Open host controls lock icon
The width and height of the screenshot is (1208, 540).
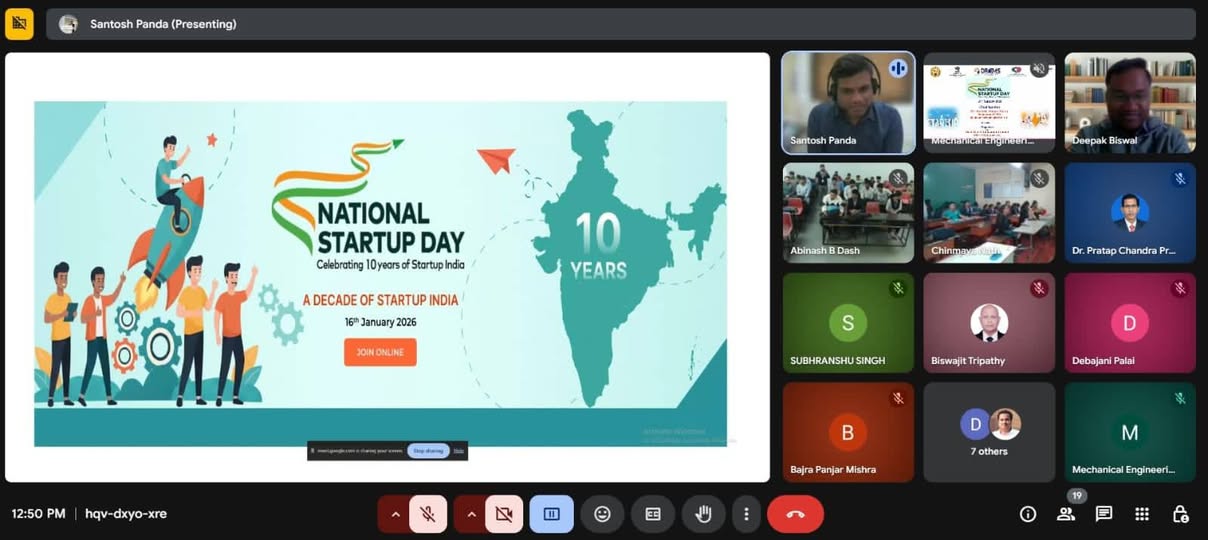click(1180, 514)
